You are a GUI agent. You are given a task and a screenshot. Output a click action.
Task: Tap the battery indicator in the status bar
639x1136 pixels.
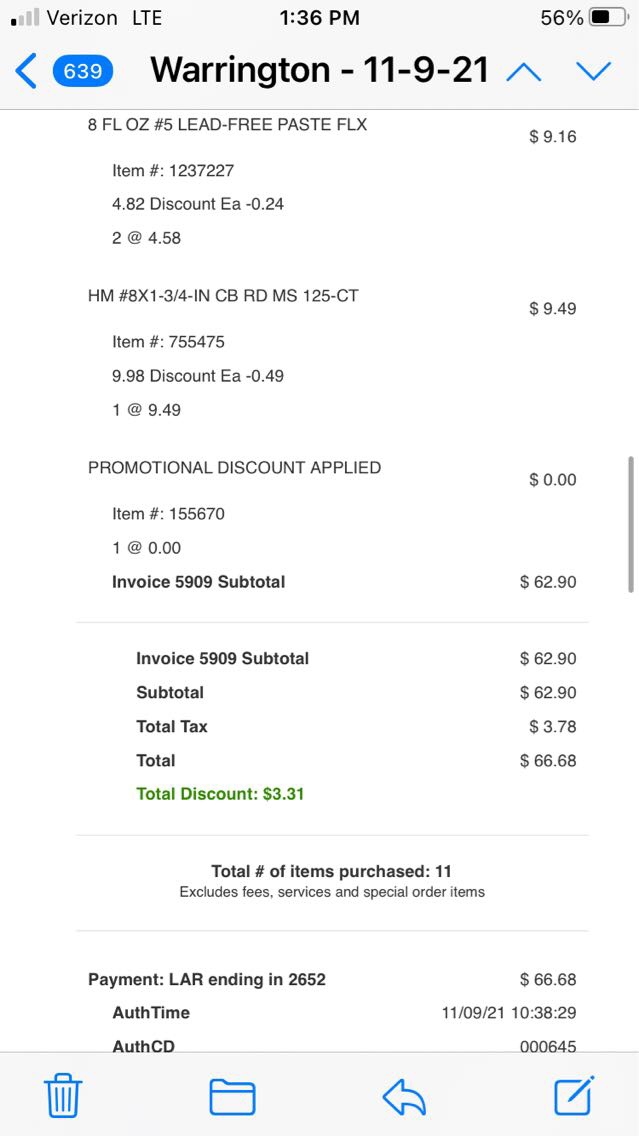609,17
